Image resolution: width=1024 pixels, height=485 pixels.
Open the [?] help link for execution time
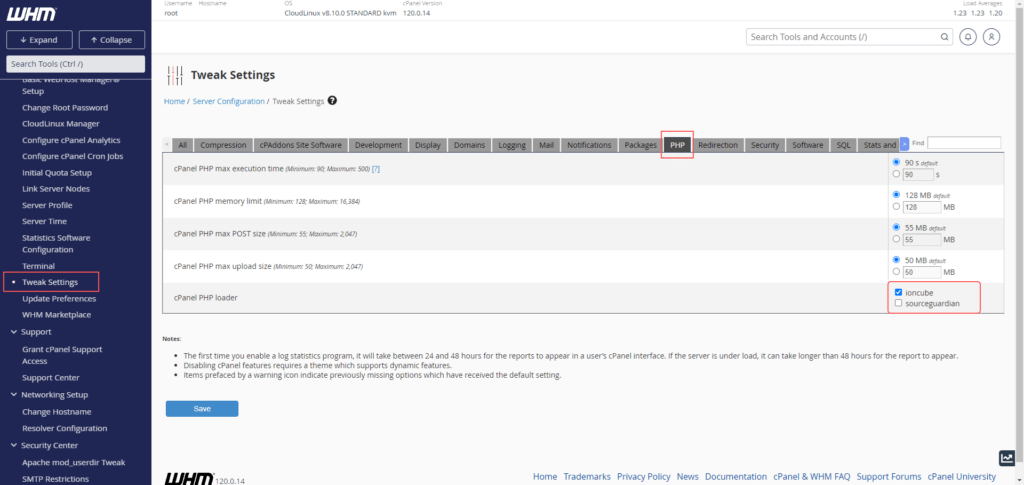(376, 168)
